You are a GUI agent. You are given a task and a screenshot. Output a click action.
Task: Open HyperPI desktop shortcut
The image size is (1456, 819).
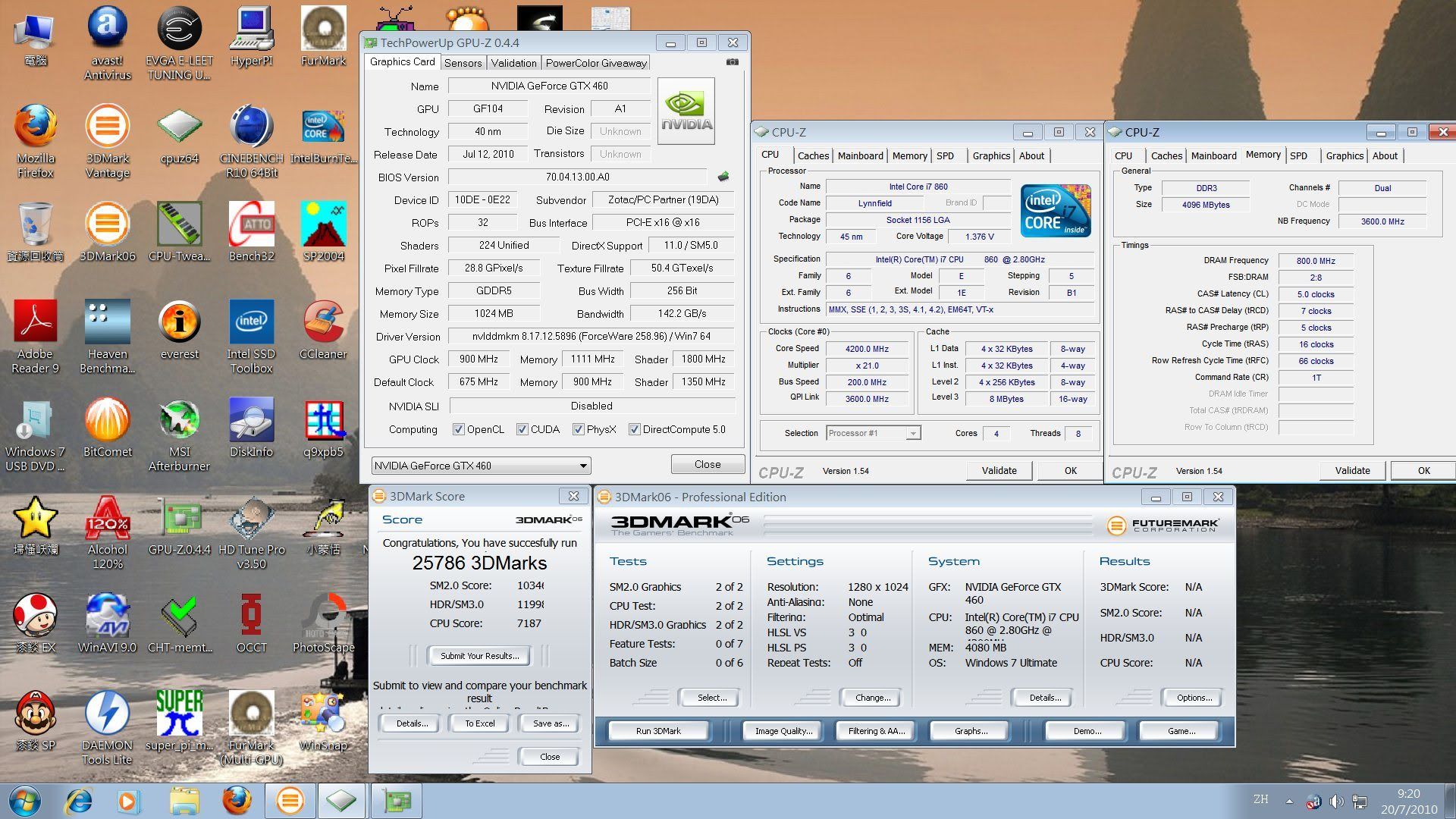click(251, 36)
